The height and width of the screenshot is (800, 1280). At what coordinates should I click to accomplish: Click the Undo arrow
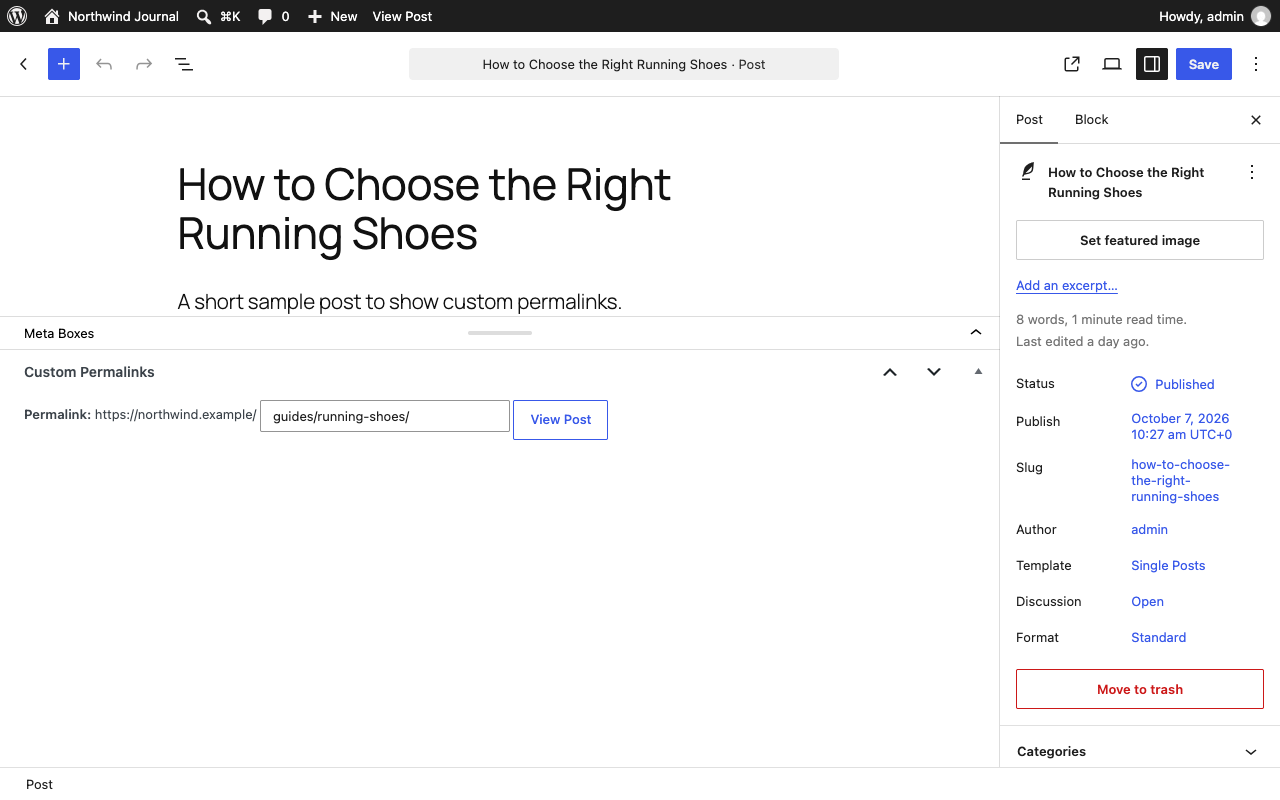104,64
